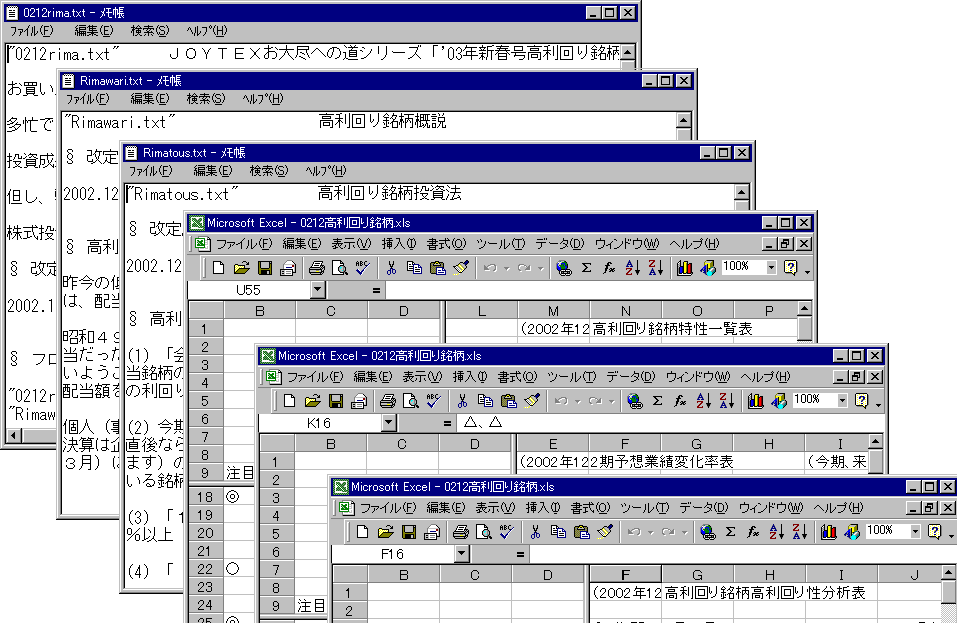Click Print icon in front Excel window (cell F16)
Viewport: 957px width, 623px height.
coord(461,532)
